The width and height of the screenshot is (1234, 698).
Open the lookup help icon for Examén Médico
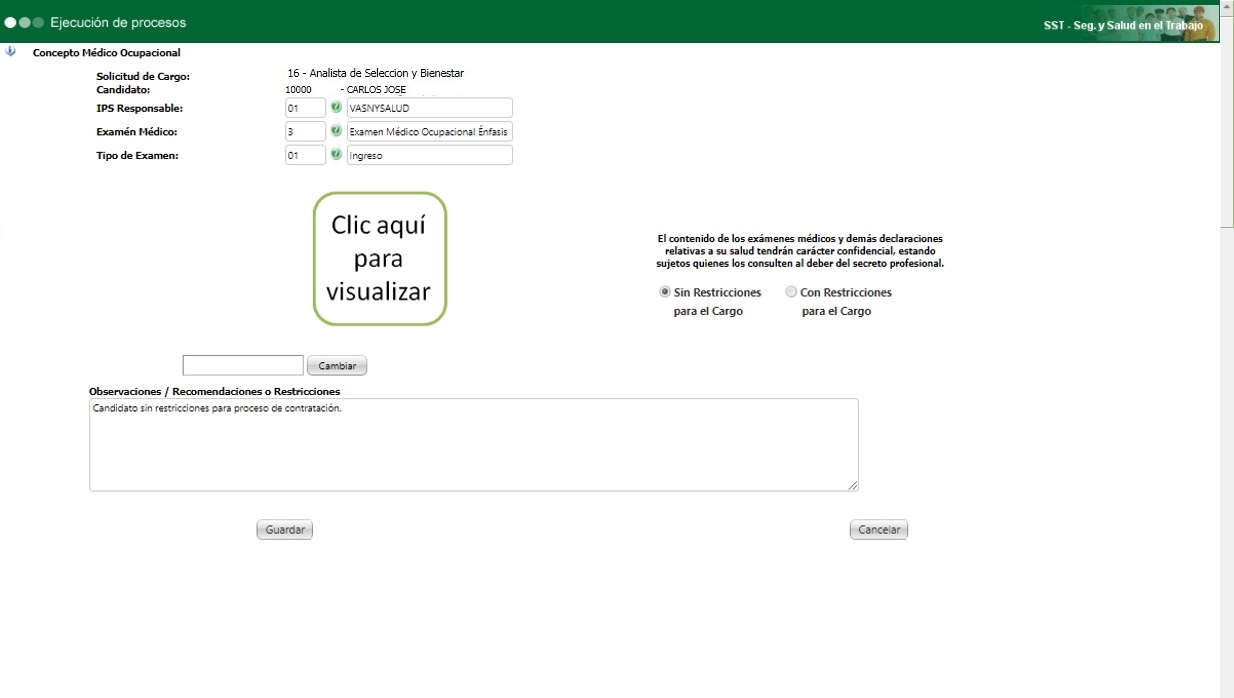click(336, 131)
